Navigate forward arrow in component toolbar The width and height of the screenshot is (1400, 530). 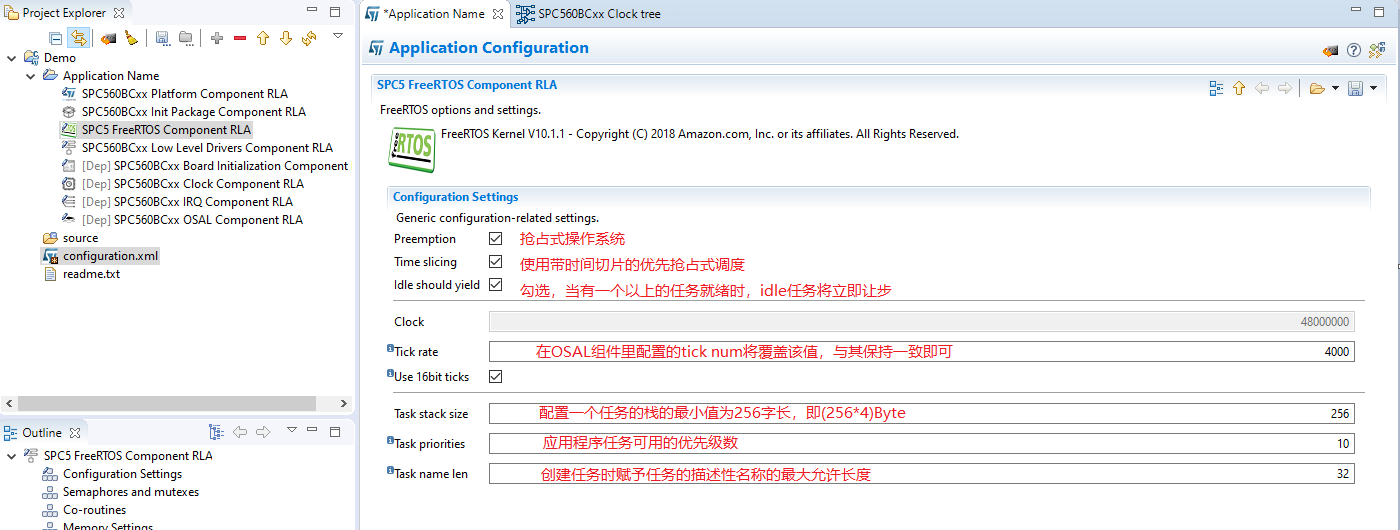(1285, 88)
